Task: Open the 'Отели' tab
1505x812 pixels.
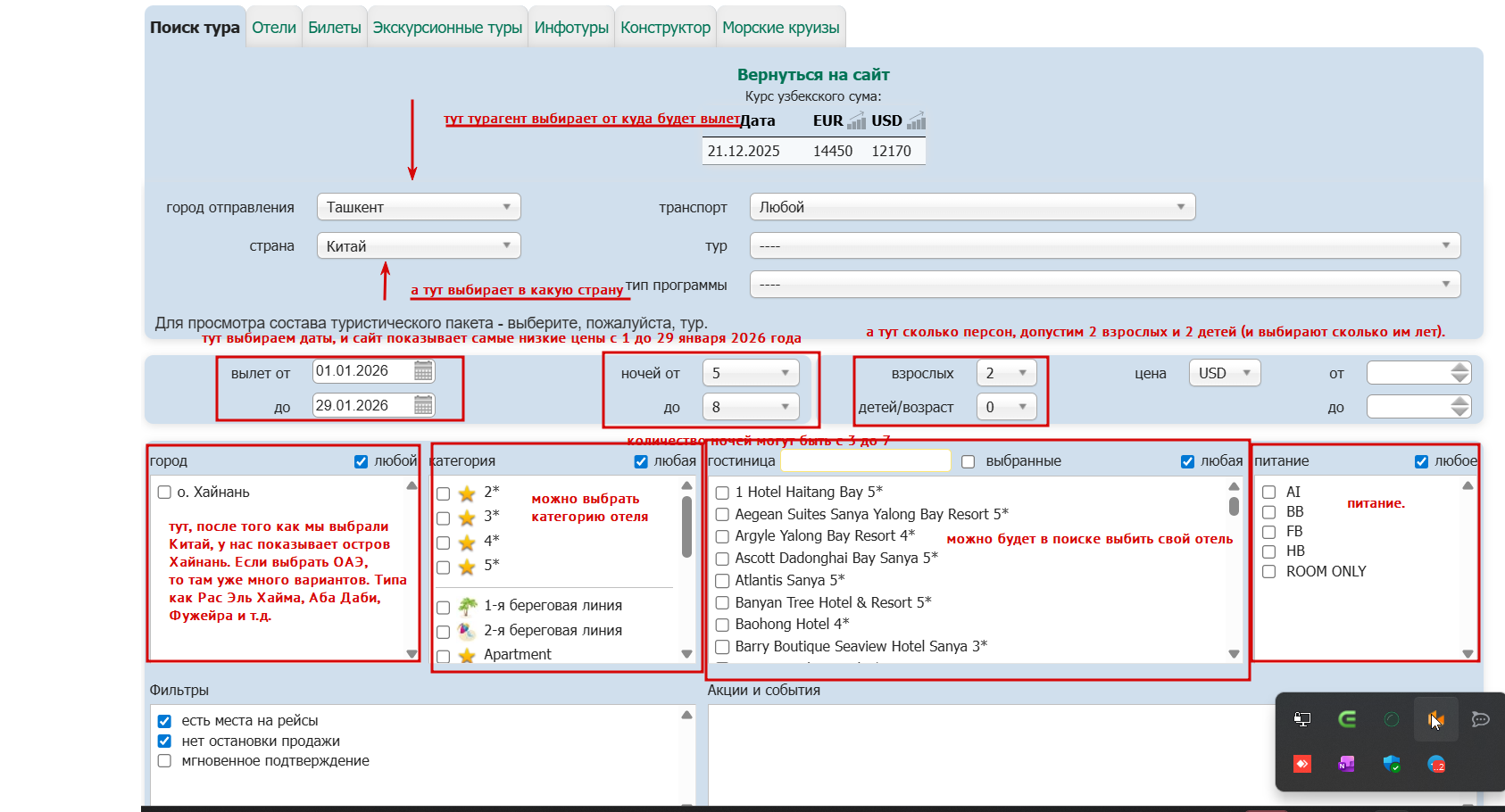Action: (274, 28)
